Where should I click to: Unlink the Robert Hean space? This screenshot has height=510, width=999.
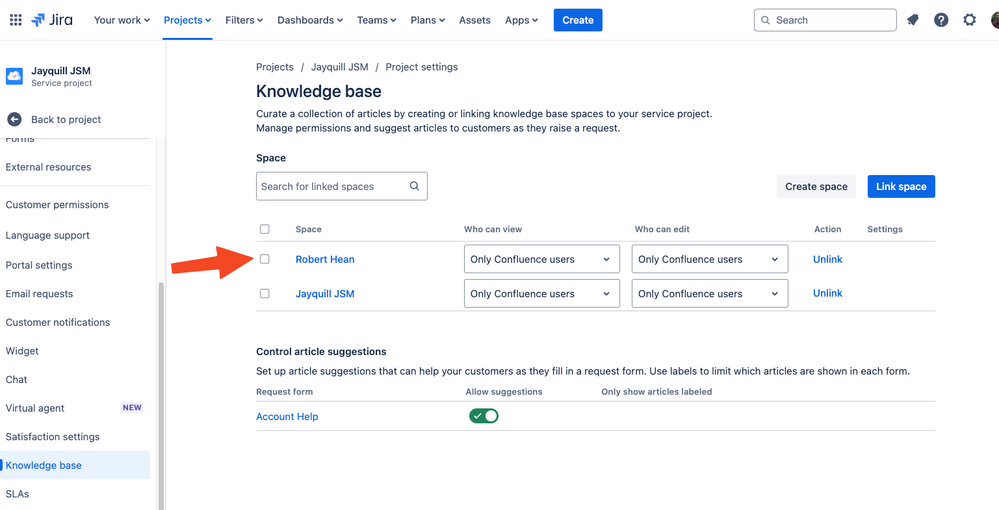pos(828,259)
